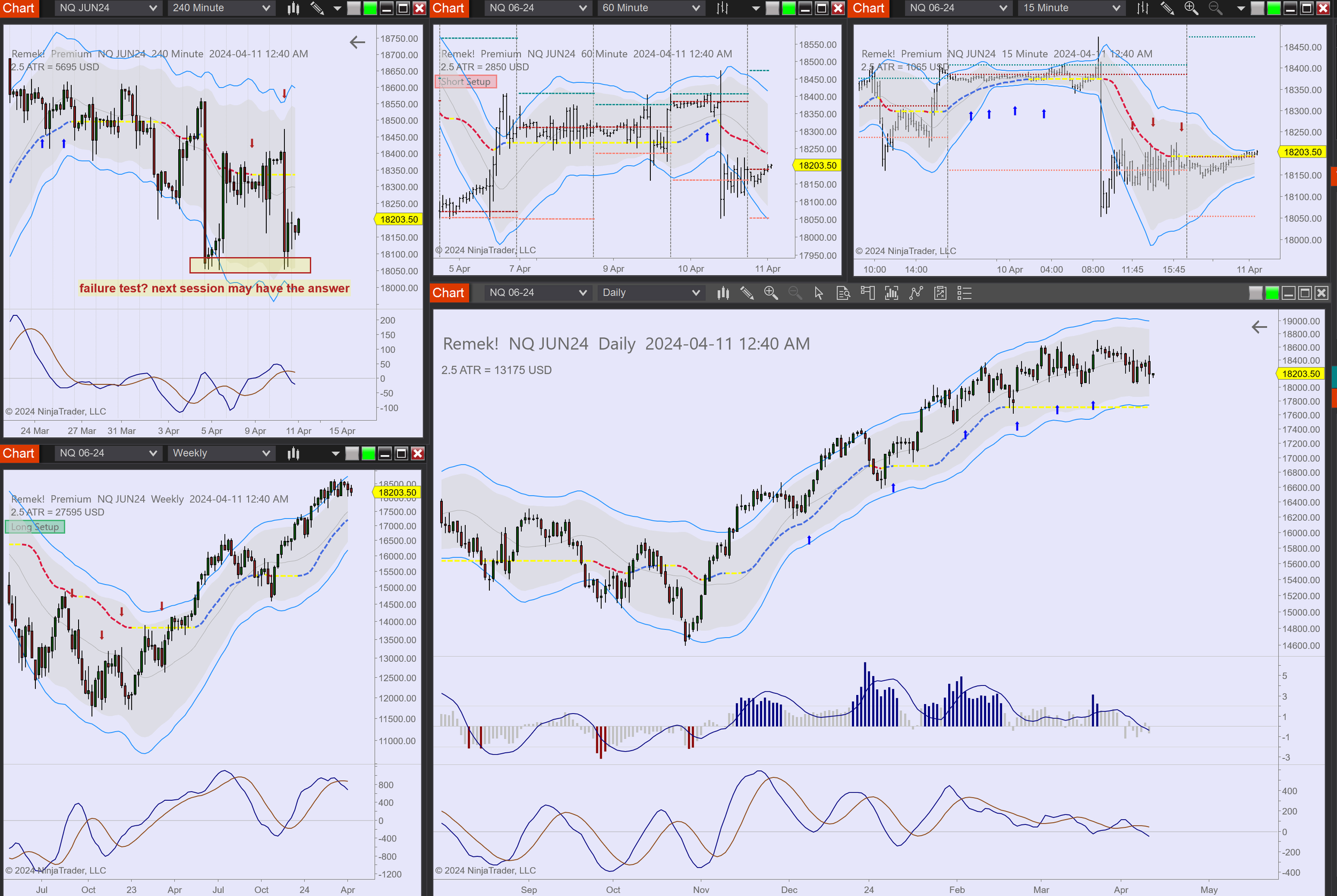Screen dimensions: 1337x896
Task: Open bar type icon in Daily chart toolbar
Action: click(723, 293)
